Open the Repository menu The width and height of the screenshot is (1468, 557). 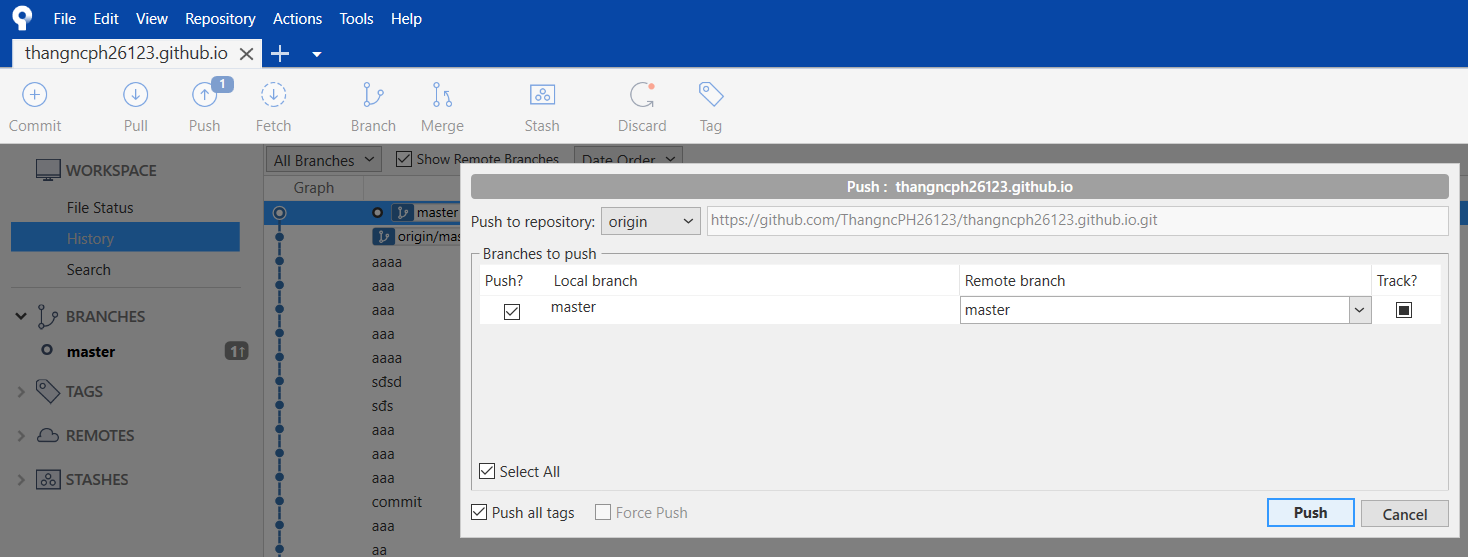tap(220, 18)
